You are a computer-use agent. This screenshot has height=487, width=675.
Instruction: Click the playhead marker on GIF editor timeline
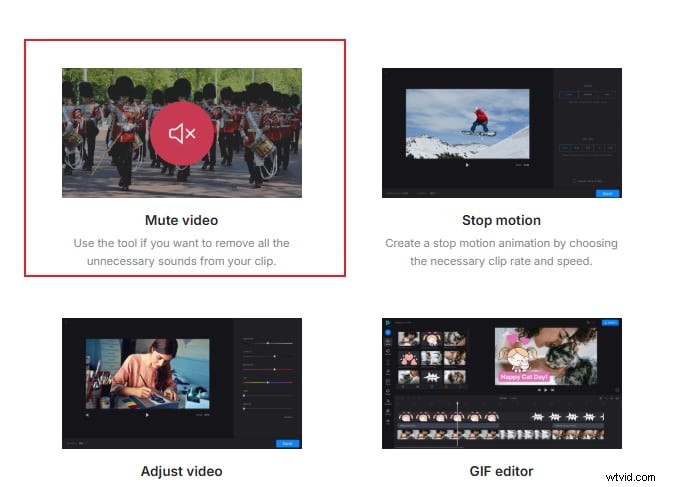tap(458, 424)
